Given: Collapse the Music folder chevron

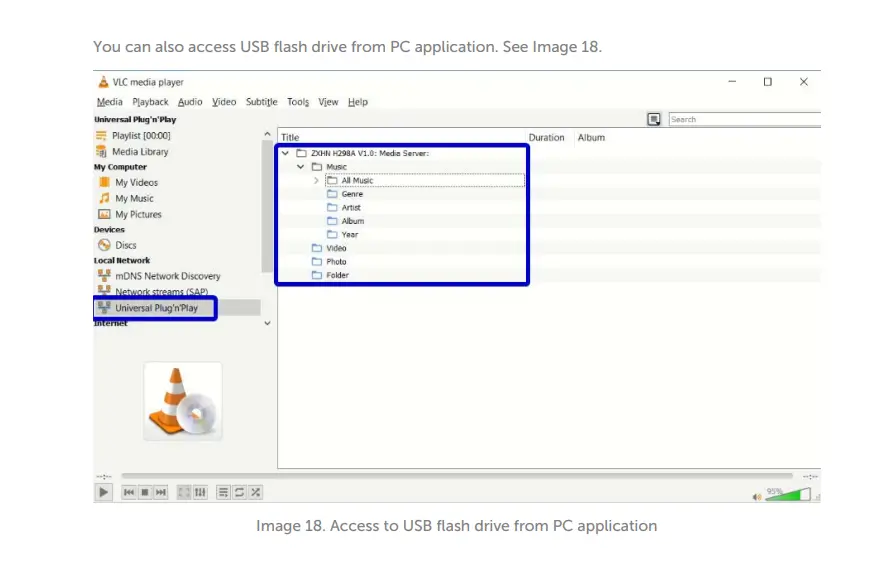Looking at the screenshot, I should [300, 166].
